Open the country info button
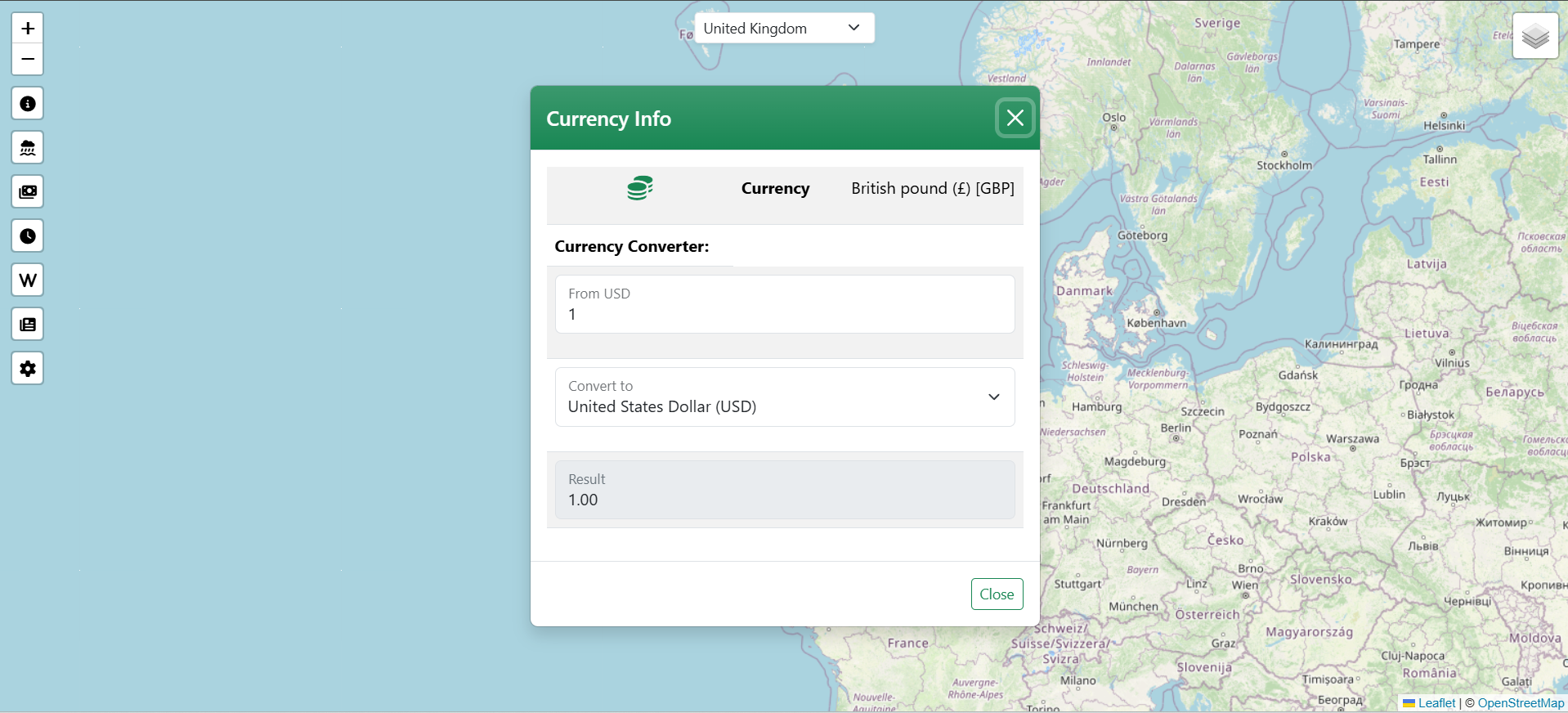The height and width of the screenshot is (713, 1568). [28, 104]
